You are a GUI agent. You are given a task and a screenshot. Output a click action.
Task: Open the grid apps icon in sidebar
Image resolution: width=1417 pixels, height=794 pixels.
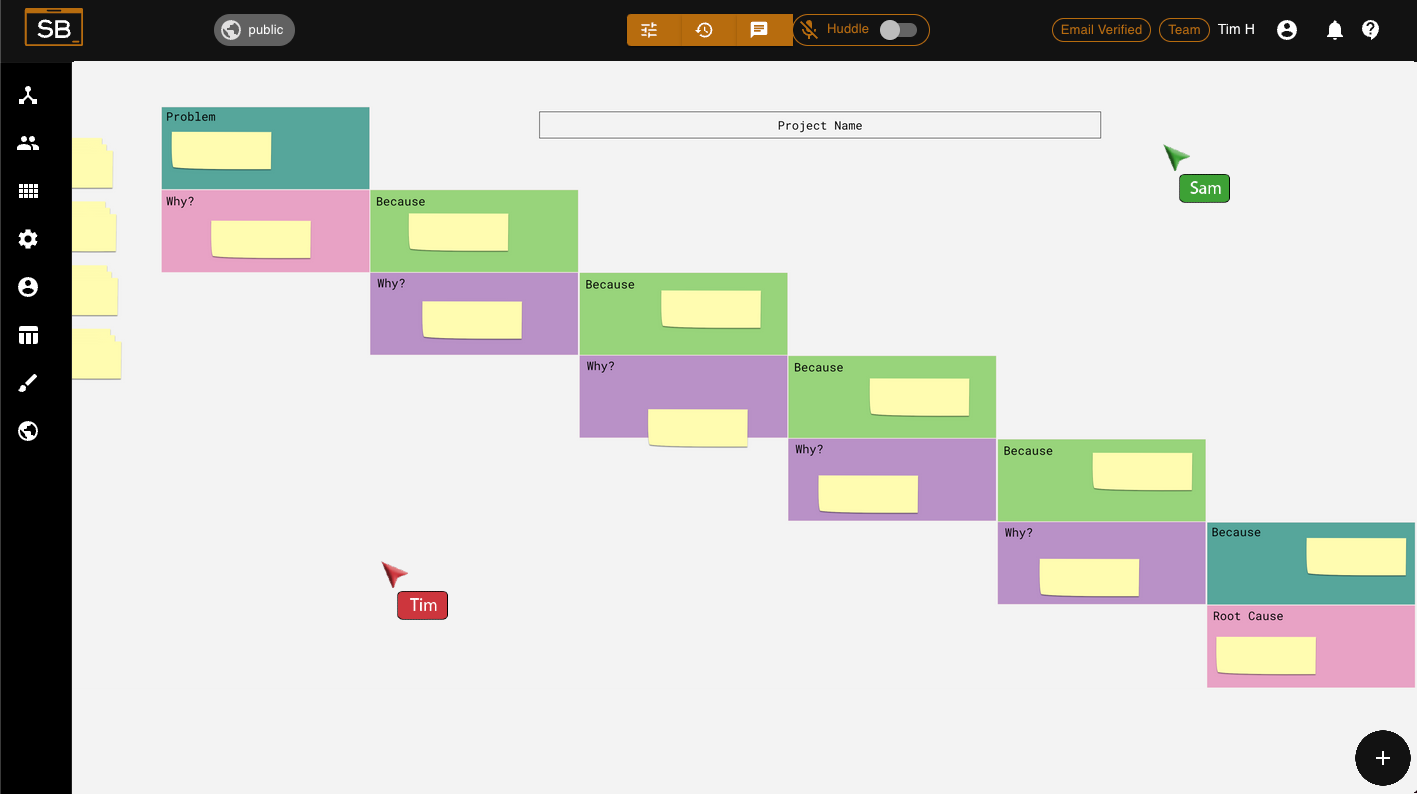point(28,191)
